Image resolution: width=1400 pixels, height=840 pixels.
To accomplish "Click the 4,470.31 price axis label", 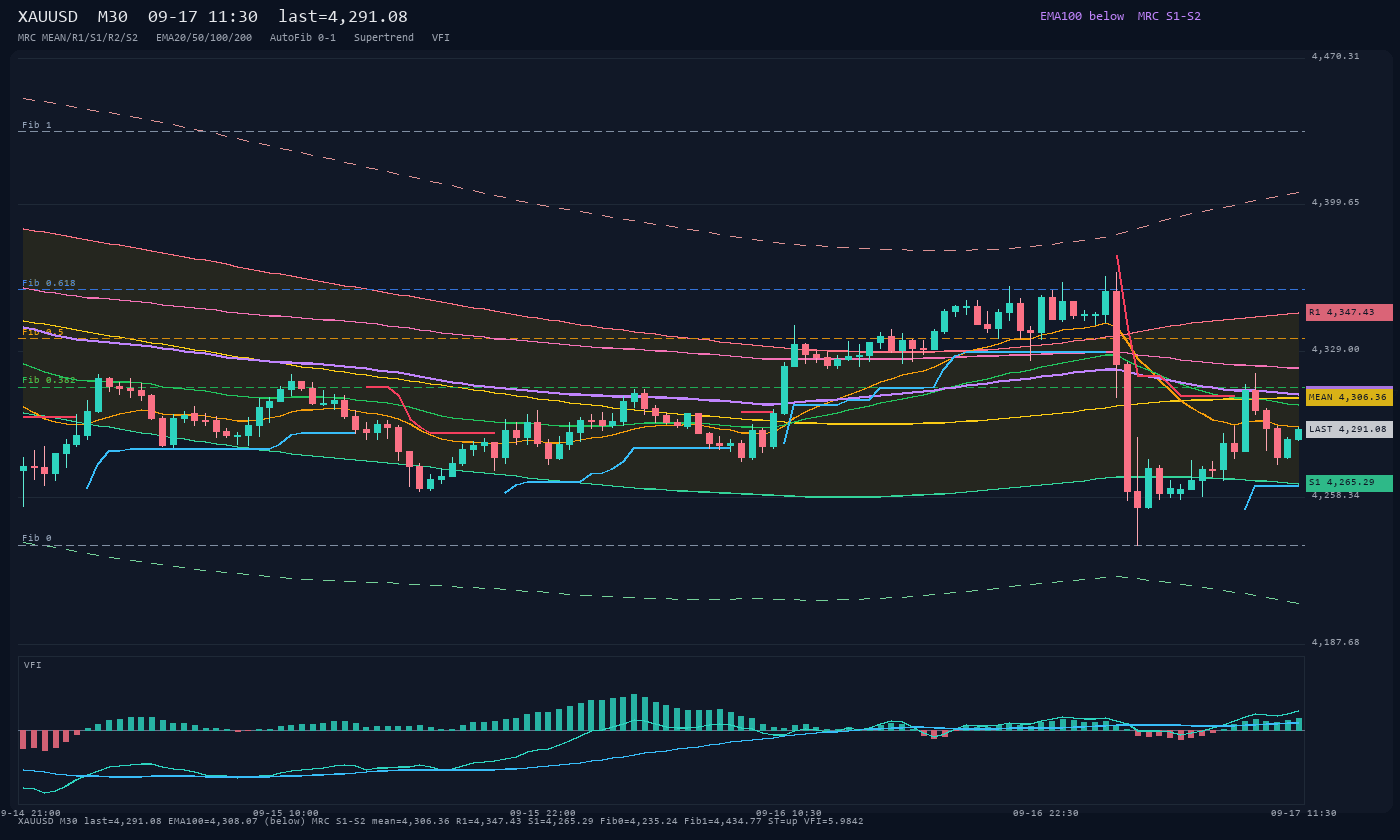I will [1335, 56].
